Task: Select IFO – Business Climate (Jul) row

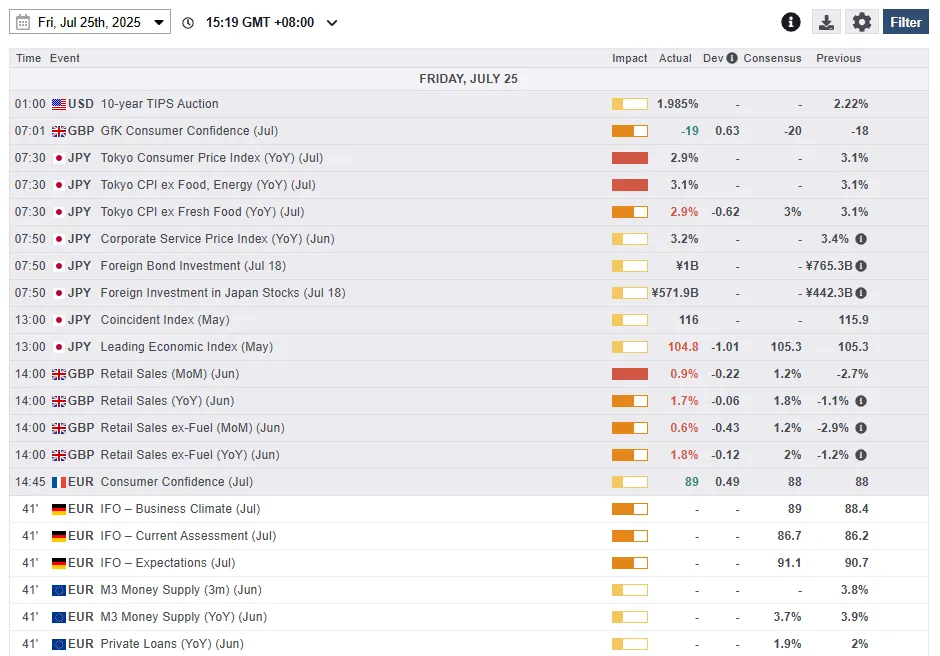Action: [x=180, y=509]
